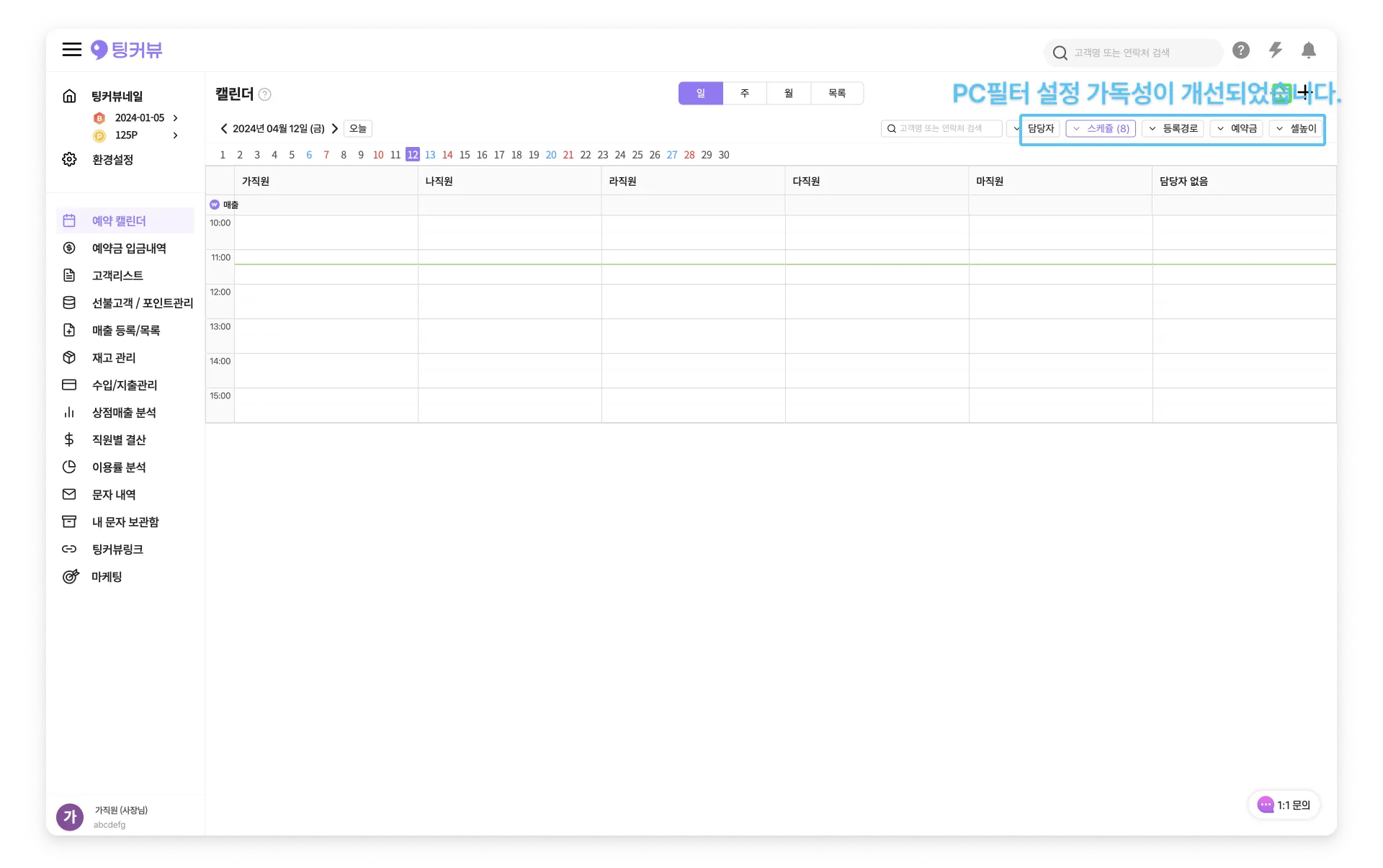This screenshot has height=868, width=1383.
Task: Click the 오늘 today button
Action: coord(357,129)
